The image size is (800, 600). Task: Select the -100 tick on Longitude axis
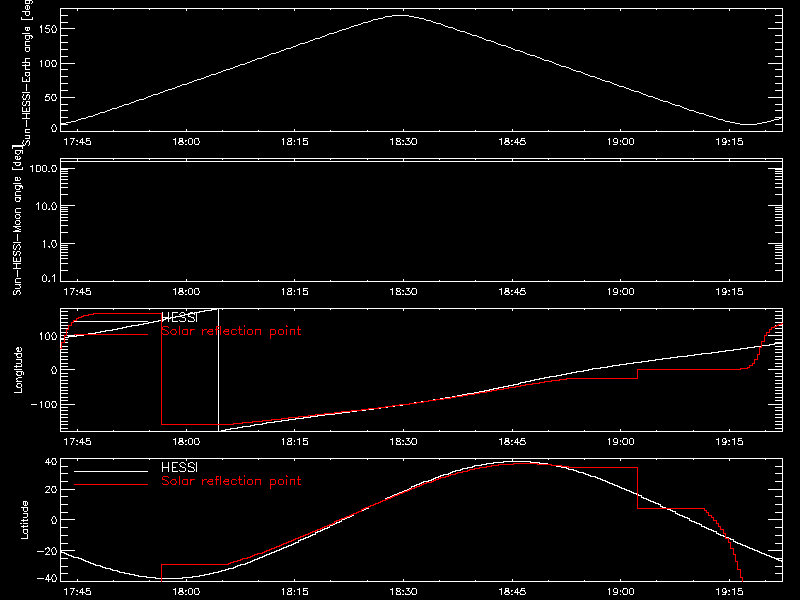44,404
